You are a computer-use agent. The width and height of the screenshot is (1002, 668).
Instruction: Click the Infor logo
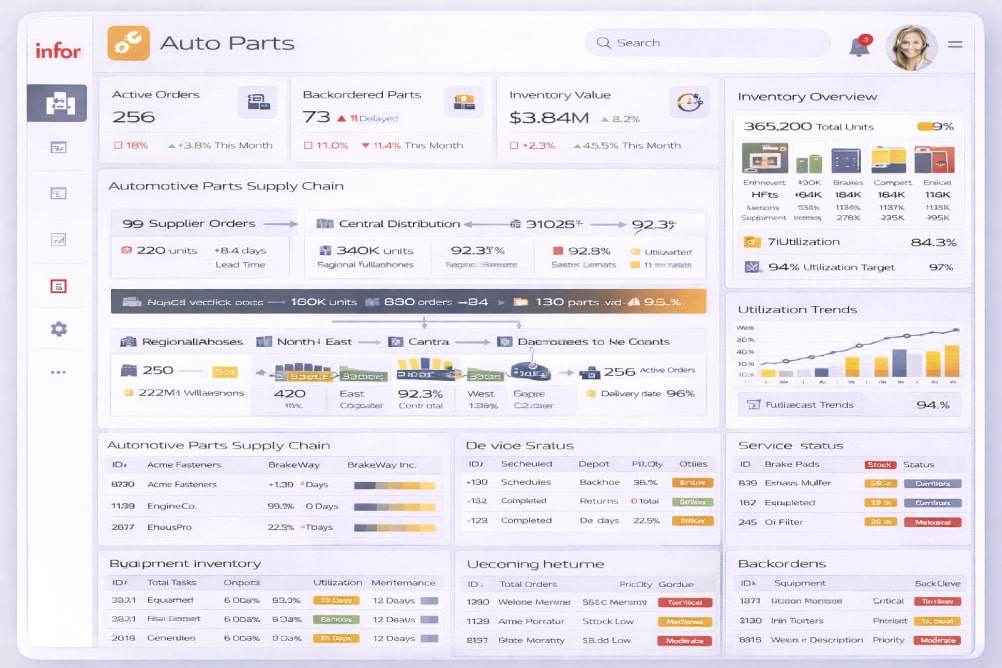(57, 50)
